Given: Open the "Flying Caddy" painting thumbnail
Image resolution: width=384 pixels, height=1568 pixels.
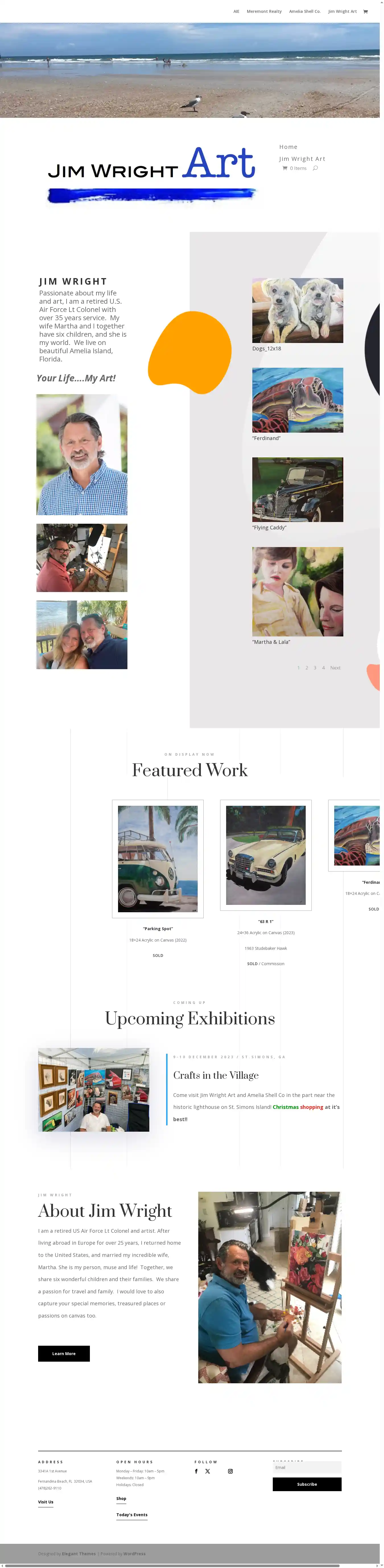Looking at the screenshot, I should coord(298,489).
